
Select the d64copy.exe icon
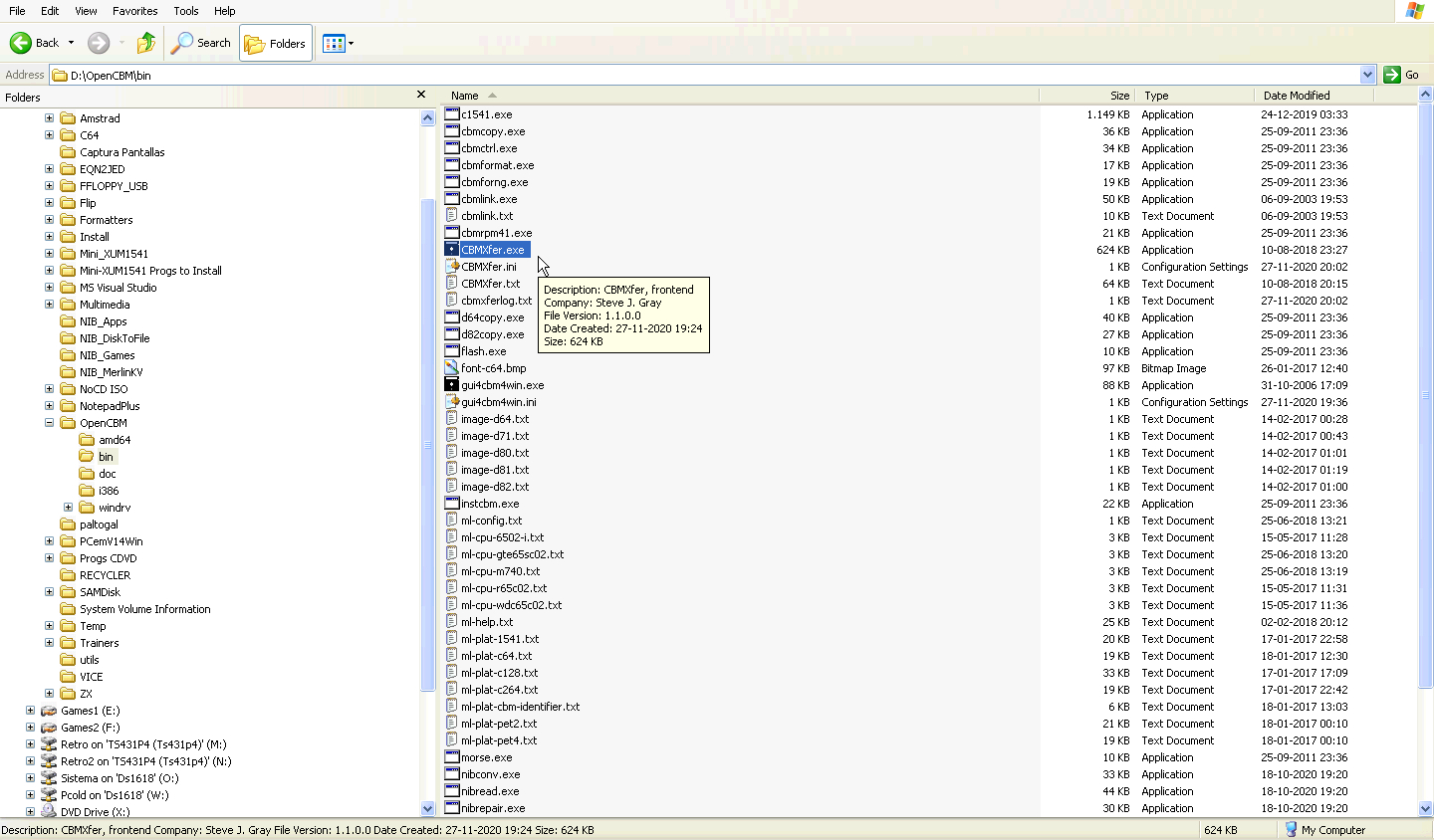(452, 317)
